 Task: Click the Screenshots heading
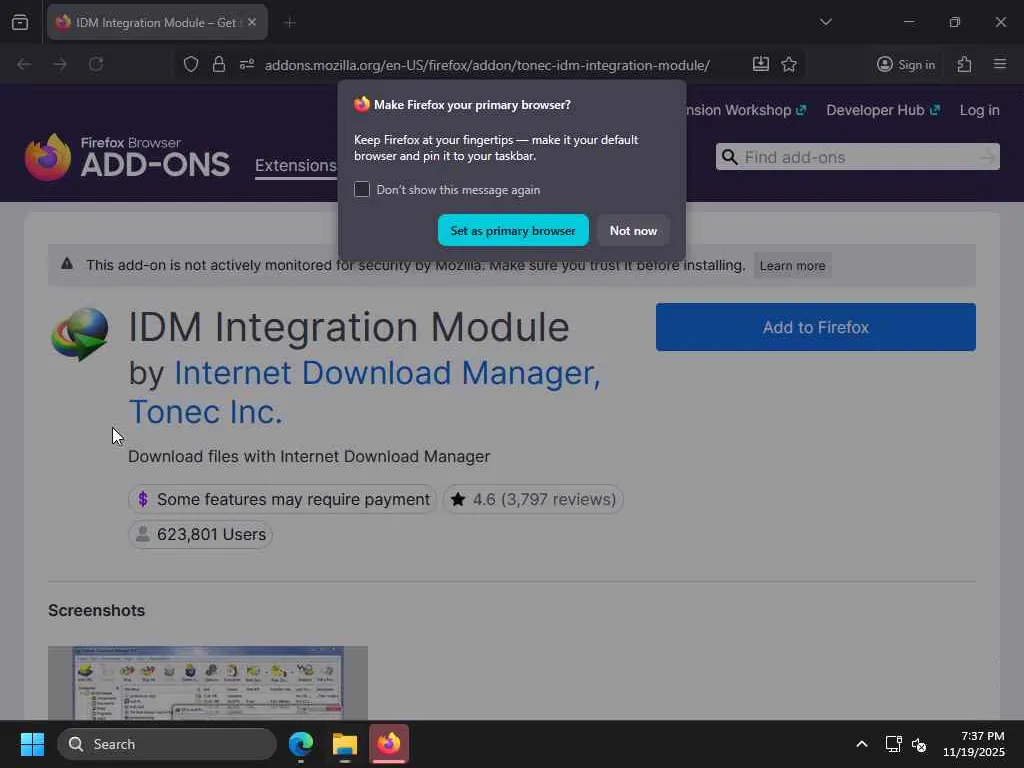(97, 611)
